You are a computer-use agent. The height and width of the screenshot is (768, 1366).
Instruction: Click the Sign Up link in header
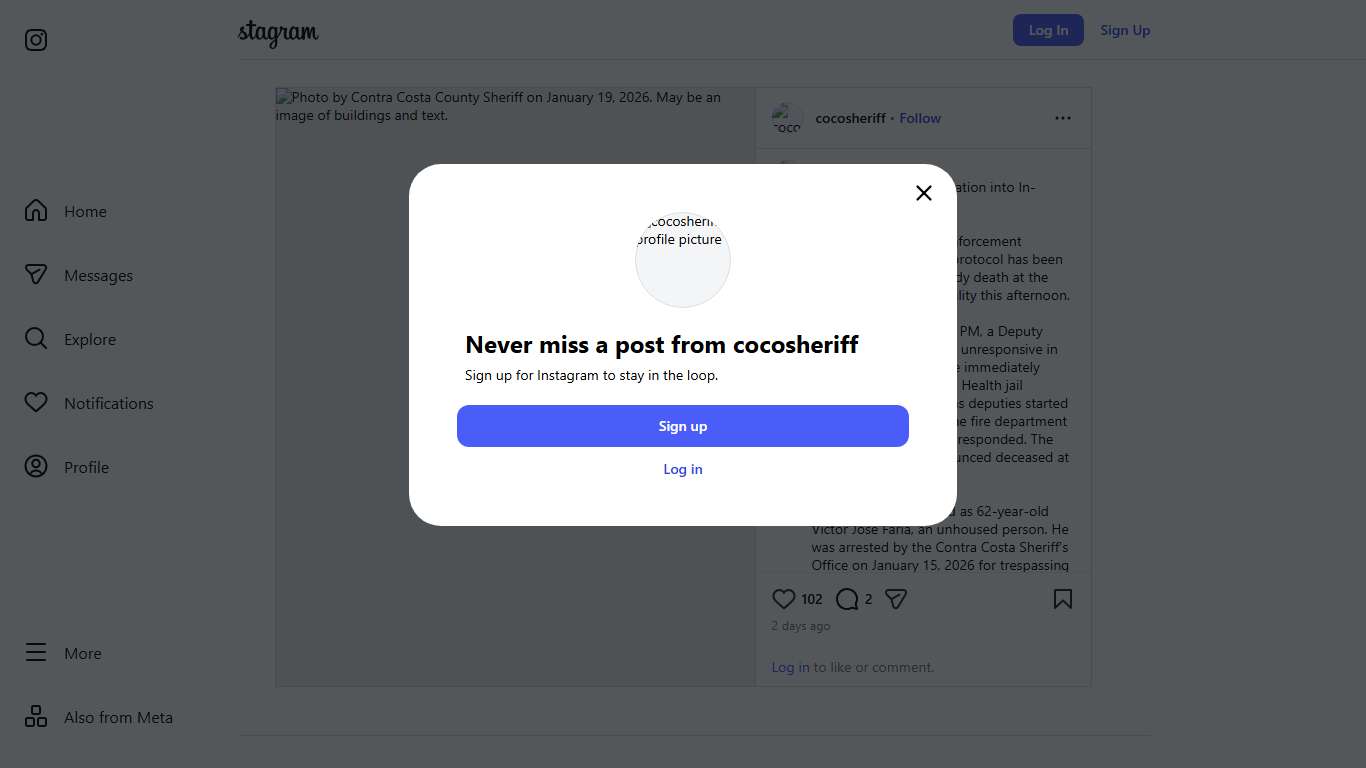tap(1125, 30)
